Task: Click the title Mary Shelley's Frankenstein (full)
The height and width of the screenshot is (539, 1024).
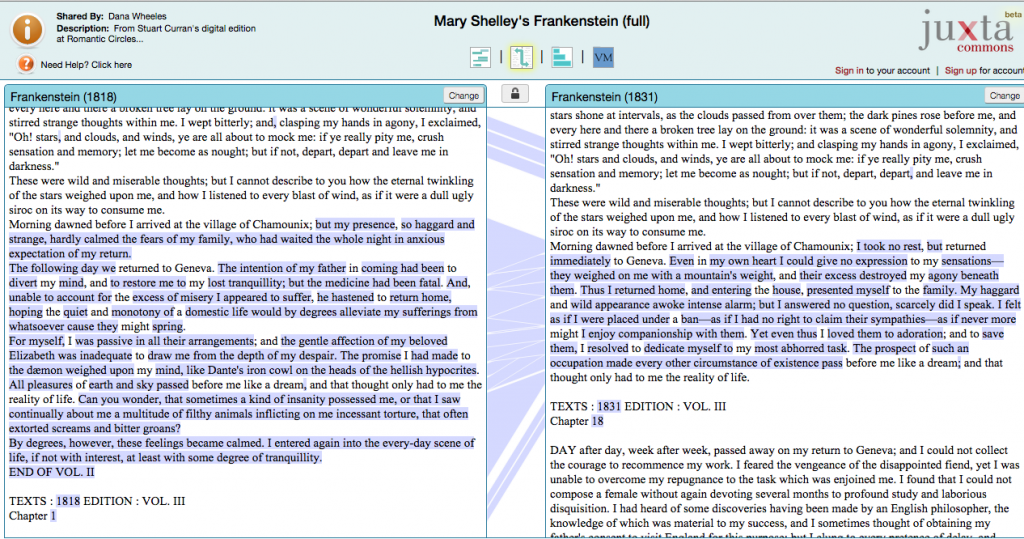Action: pyautogui.click(x=541, y=21)
